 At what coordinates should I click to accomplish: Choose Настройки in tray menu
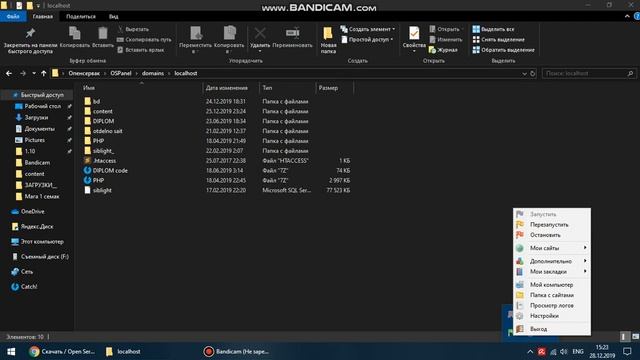(552, 316)
